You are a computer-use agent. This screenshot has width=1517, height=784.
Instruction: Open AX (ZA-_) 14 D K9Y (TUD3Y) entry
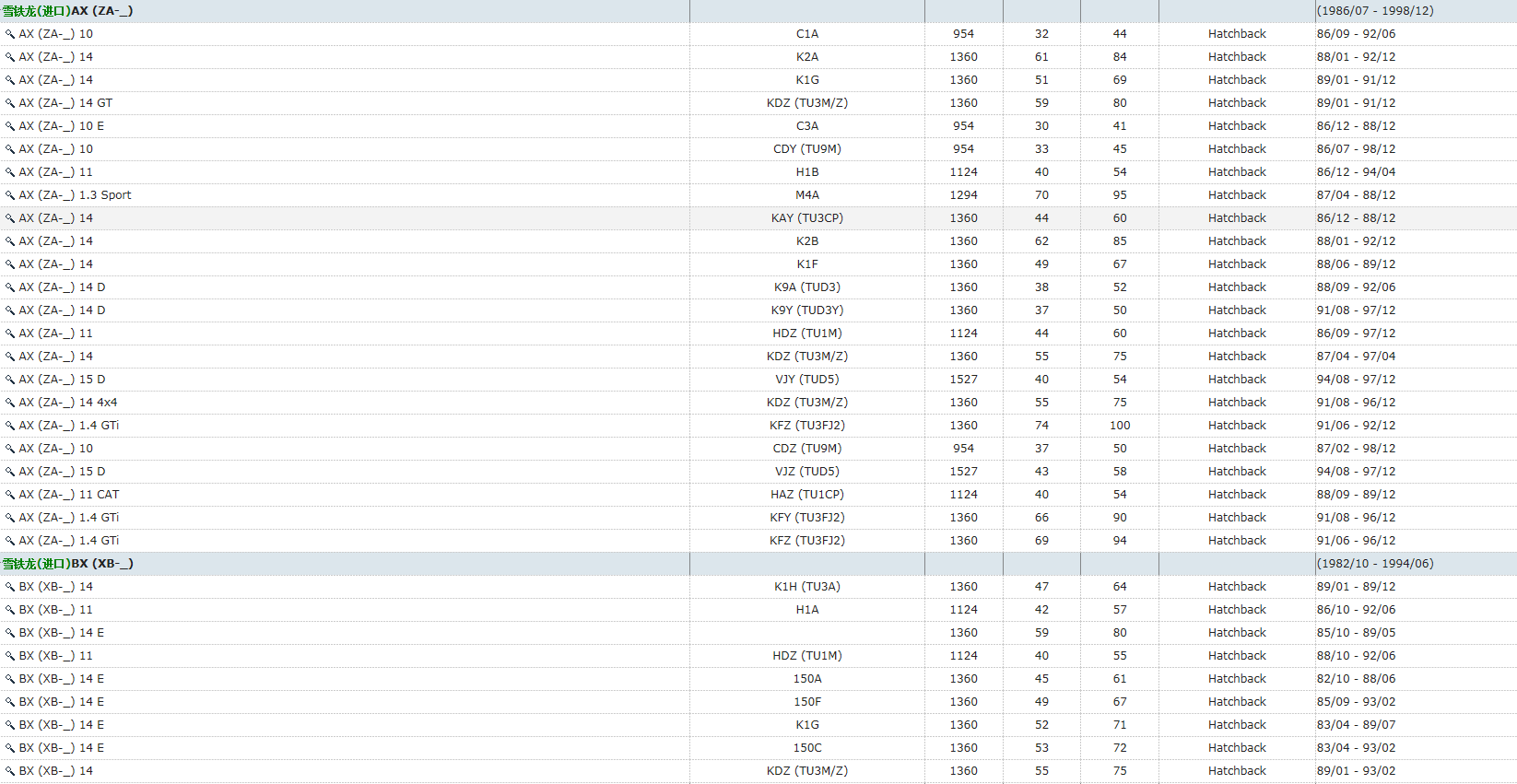click(62, 310)
